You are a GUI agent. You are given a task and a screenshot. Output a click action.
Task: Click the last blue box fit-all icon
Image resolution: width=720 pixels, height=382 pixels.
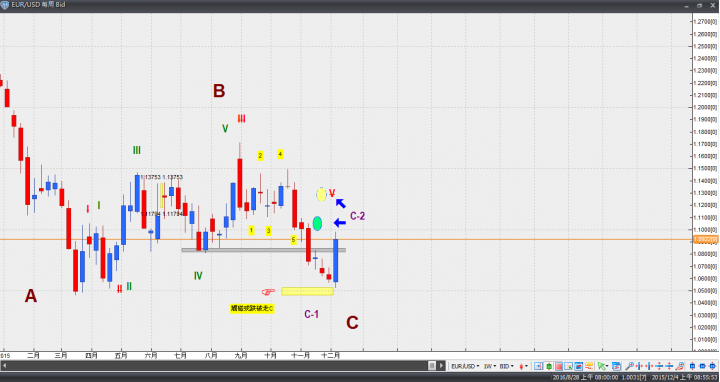(x=713, y=366)
